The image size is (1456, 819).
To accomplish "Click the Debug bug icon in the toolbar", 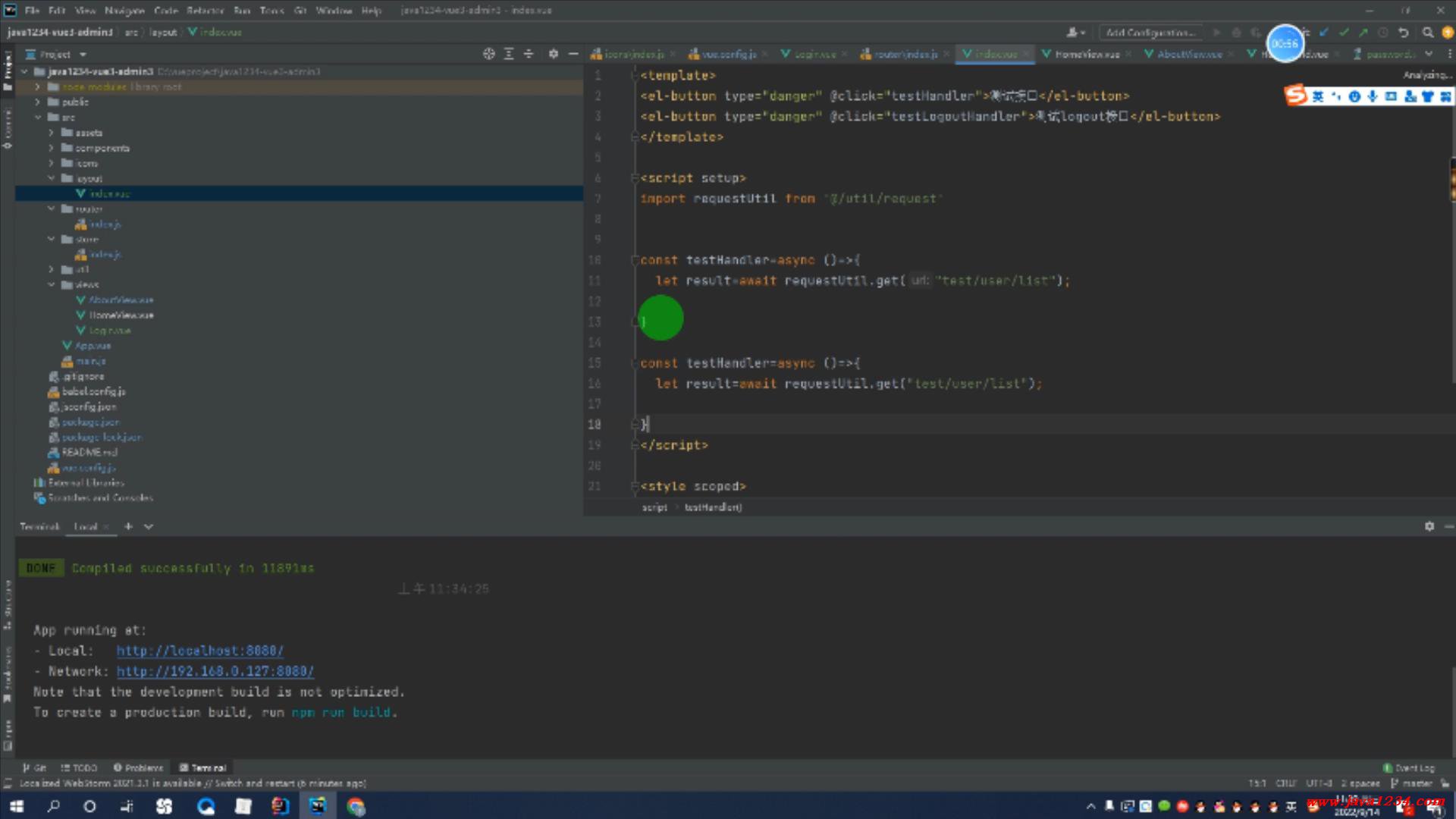I will click(1236, 33).
